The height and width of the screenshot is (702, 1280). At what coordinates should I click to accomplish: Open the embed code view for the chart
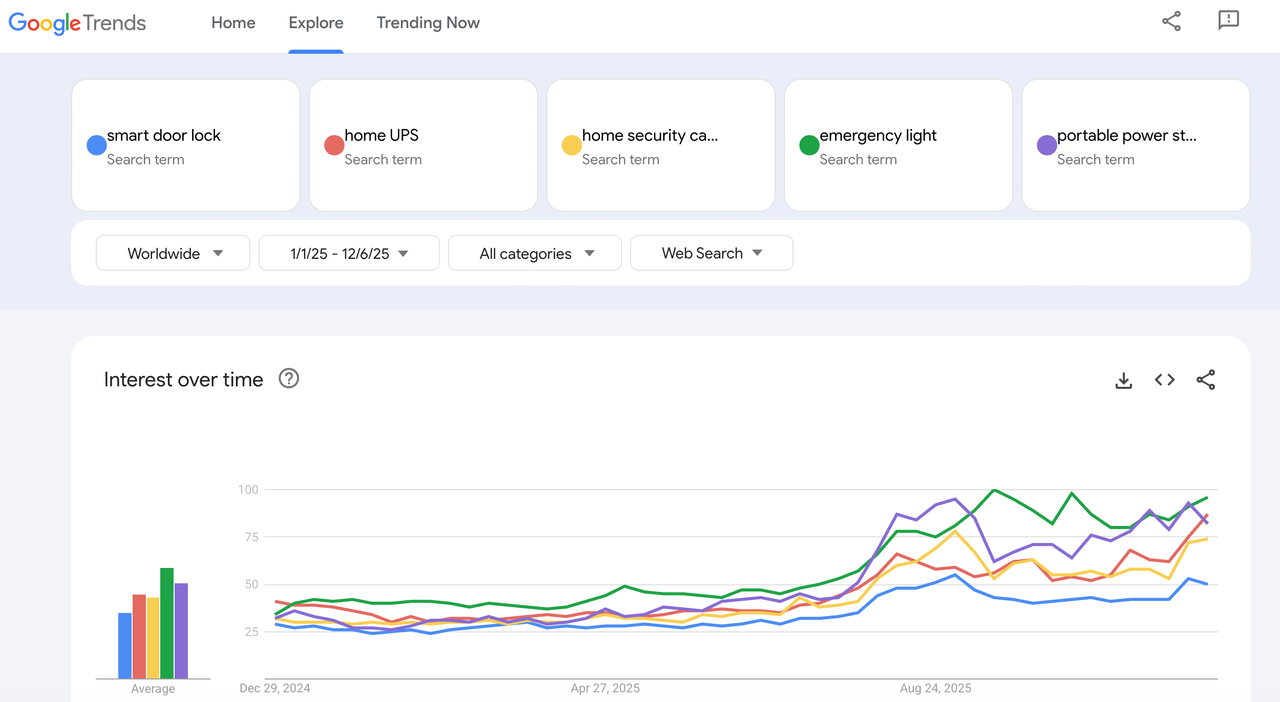[x=1164, y=380]
